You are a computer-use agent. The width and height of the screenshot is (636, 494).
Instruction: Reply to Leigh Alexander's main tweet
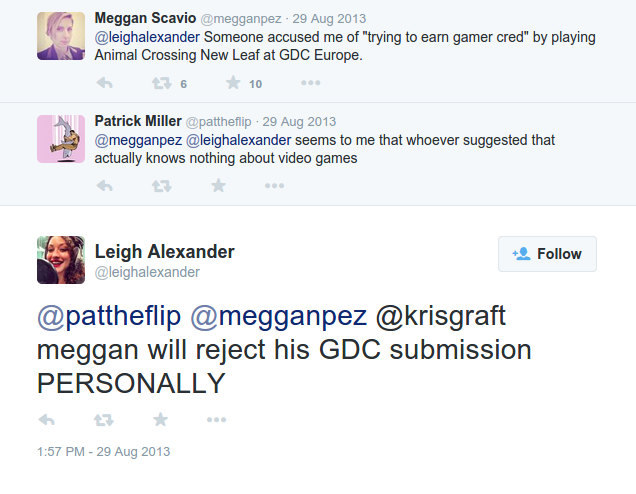(47, 420)
